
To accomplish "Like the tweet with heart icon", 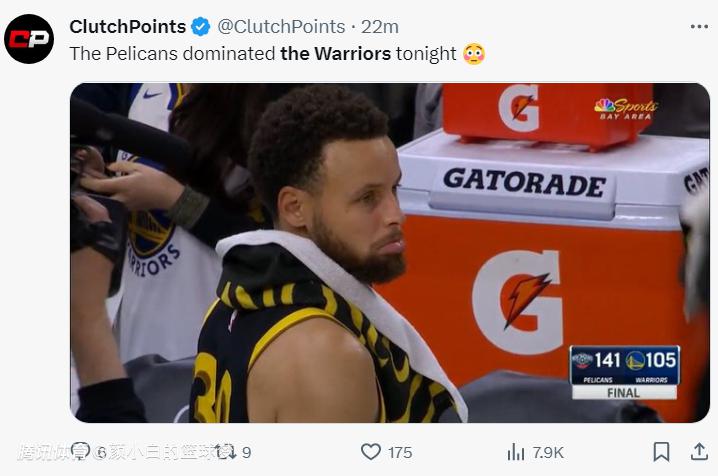I will (x=370, y=452).
